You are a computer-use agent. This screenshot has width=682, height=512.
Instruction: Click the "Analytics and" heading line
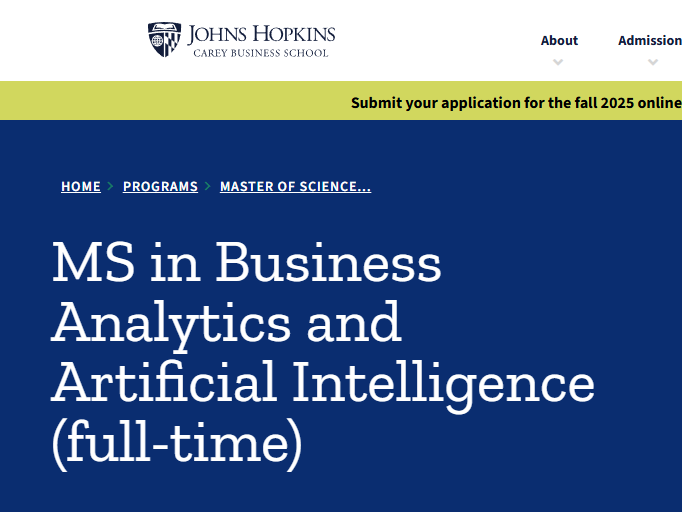pos(227,324)
